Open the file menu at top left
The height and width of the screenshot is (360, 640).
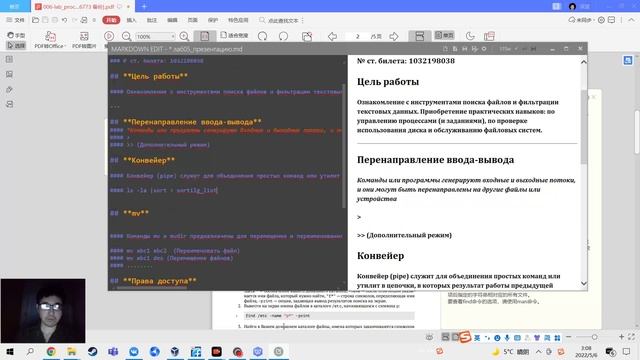[16, 20]
